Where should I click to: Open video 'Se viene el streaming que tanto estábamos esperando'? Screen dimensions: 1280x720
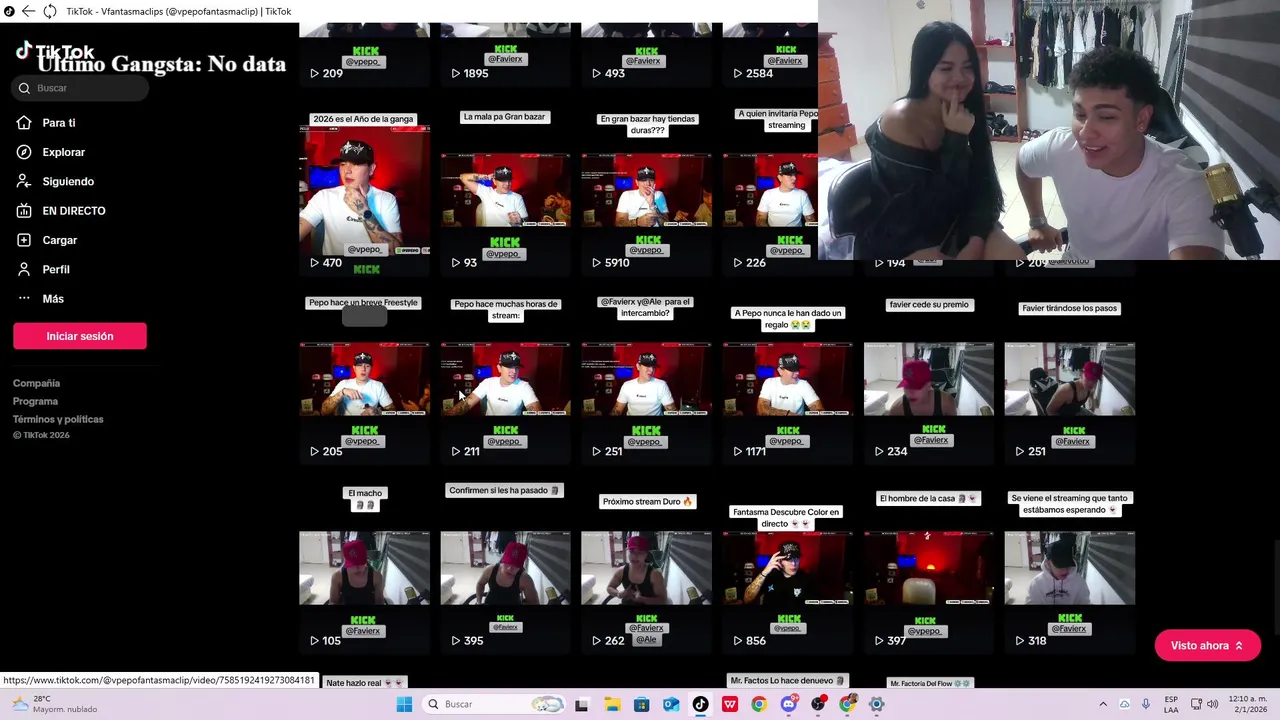(x=1069, y=568)
